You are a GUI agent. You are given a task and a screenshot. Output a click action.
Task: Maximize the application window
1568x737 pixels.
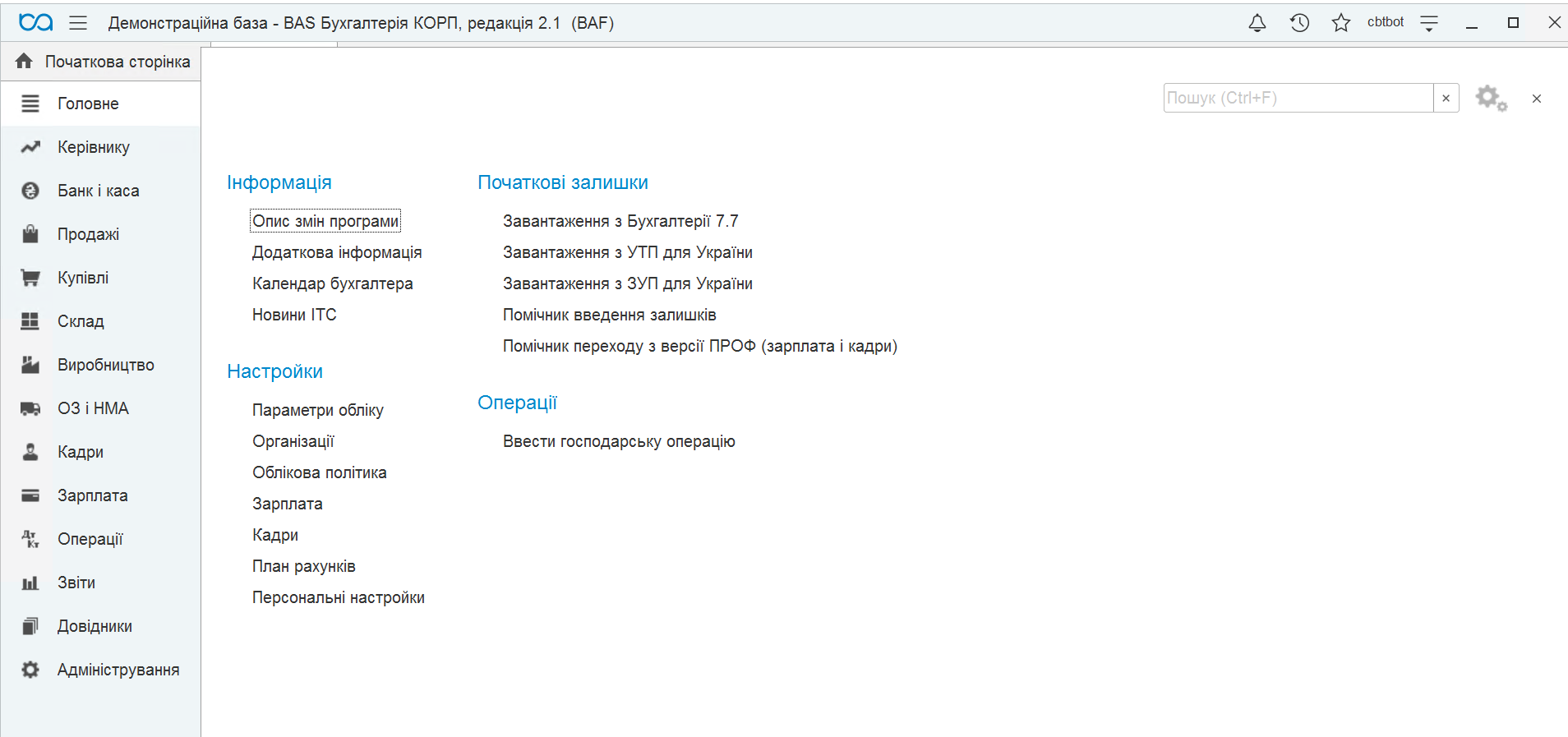coord(1513,23)
